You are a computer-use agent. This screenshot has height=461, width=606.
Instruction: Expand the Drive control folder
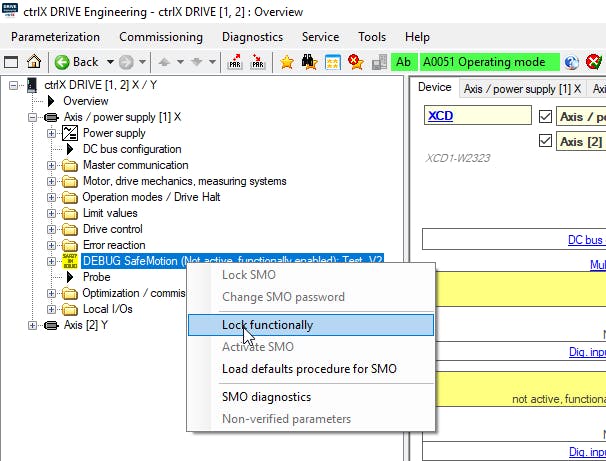click(51, 229)
